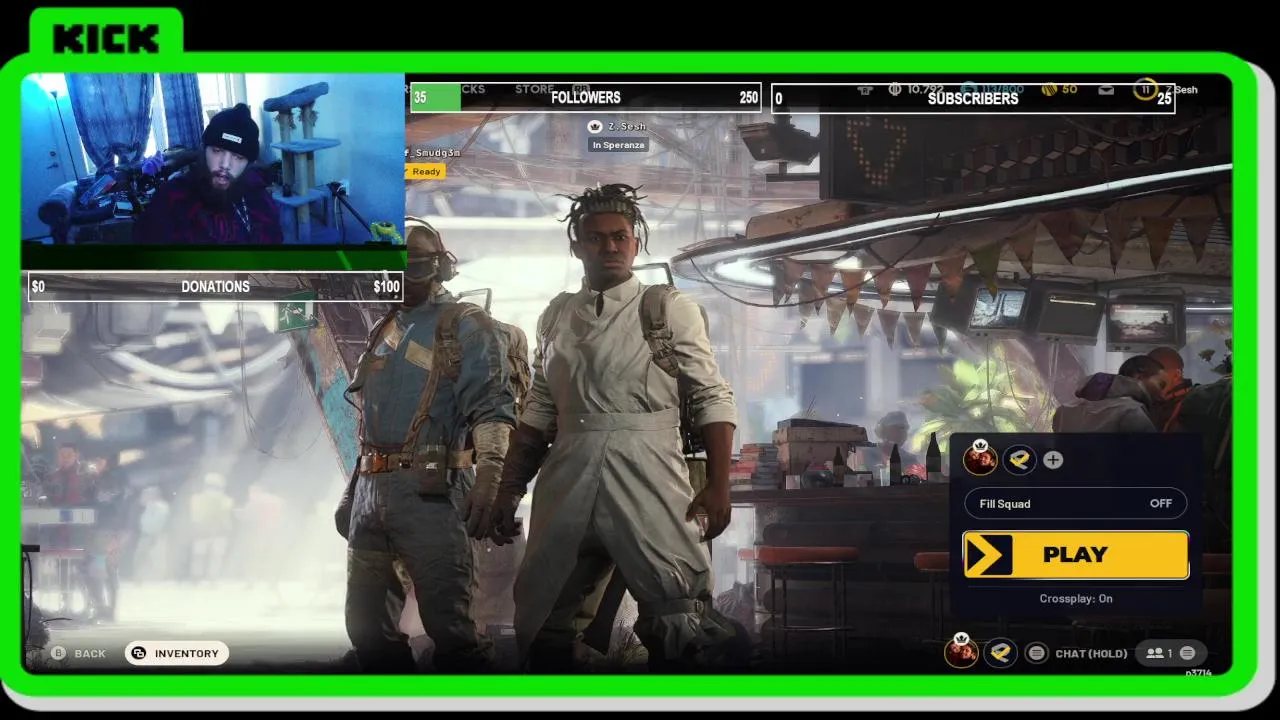Click the plus icon to invite a squad member
Viewport: 1280px width, 720px height.
pos(1053,460)
